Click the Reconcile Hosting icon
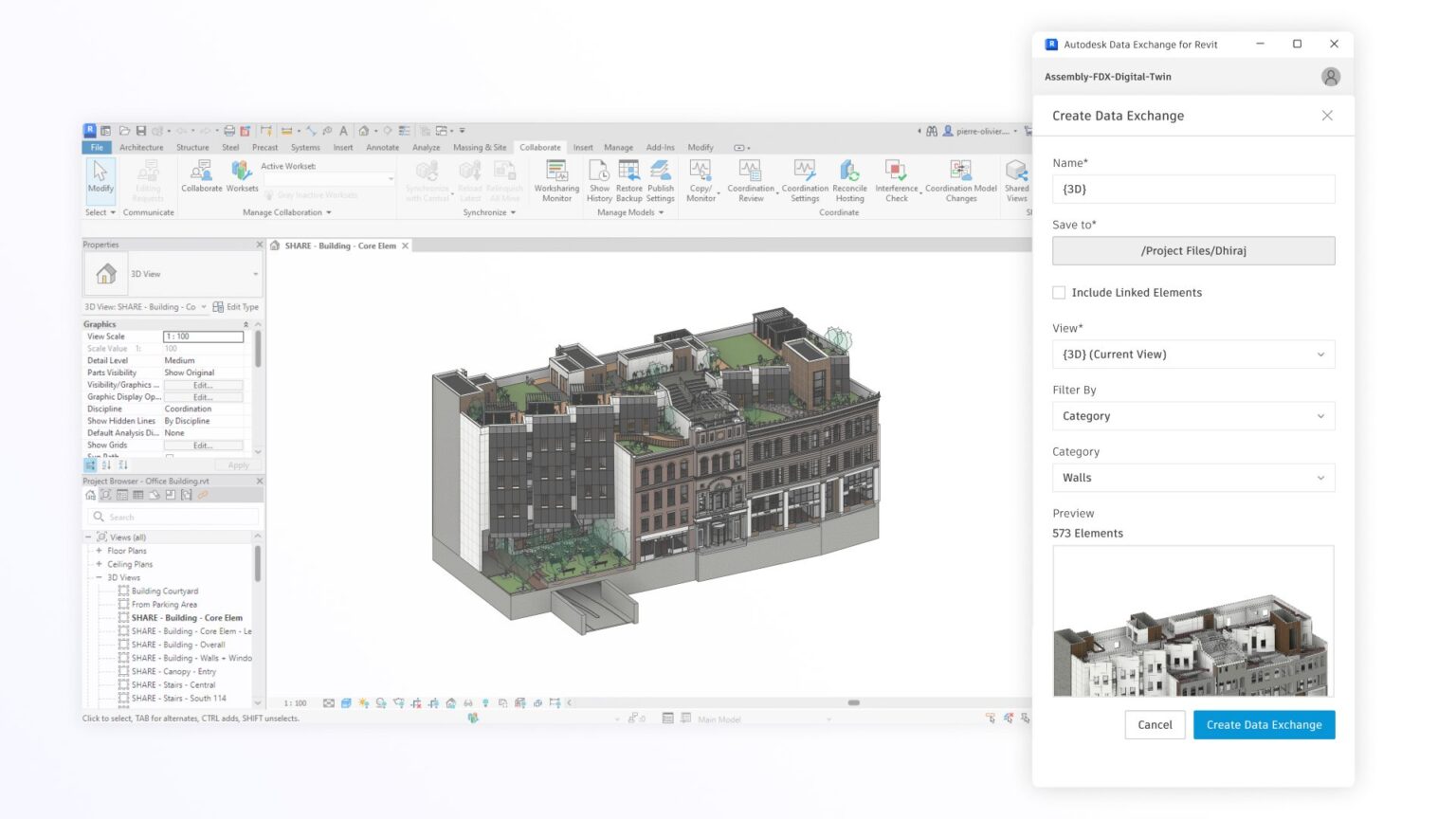 pos(849,180)
